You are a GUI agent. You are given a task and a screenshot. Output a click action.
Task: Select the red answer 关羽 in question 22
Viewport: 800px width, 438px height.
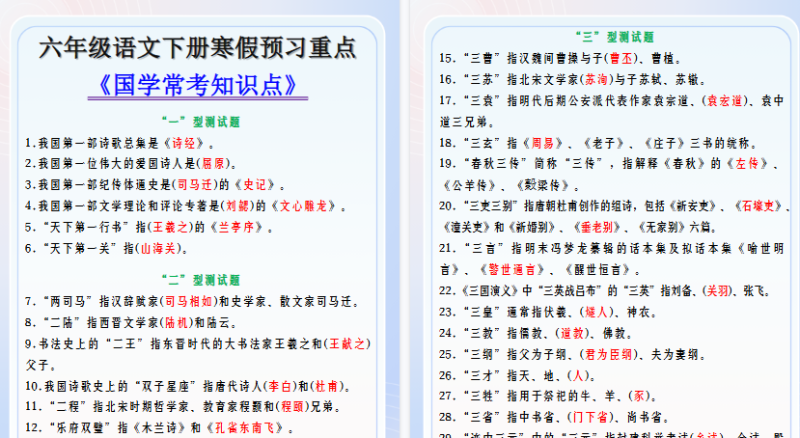tap(718, 290)
